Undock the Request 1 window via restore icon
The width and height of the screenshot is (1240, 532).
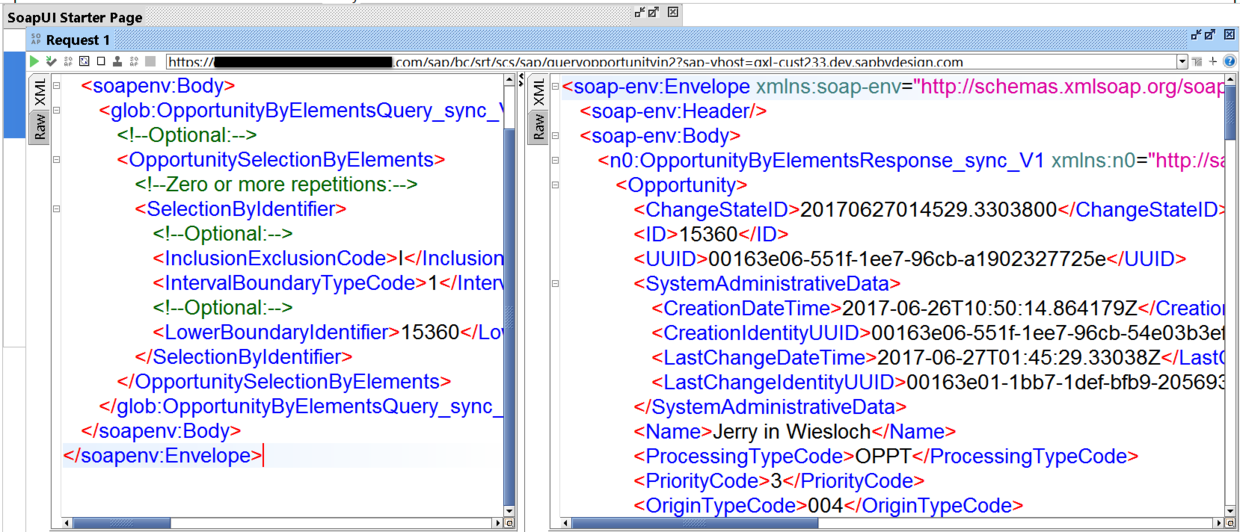coord(1196,35)
